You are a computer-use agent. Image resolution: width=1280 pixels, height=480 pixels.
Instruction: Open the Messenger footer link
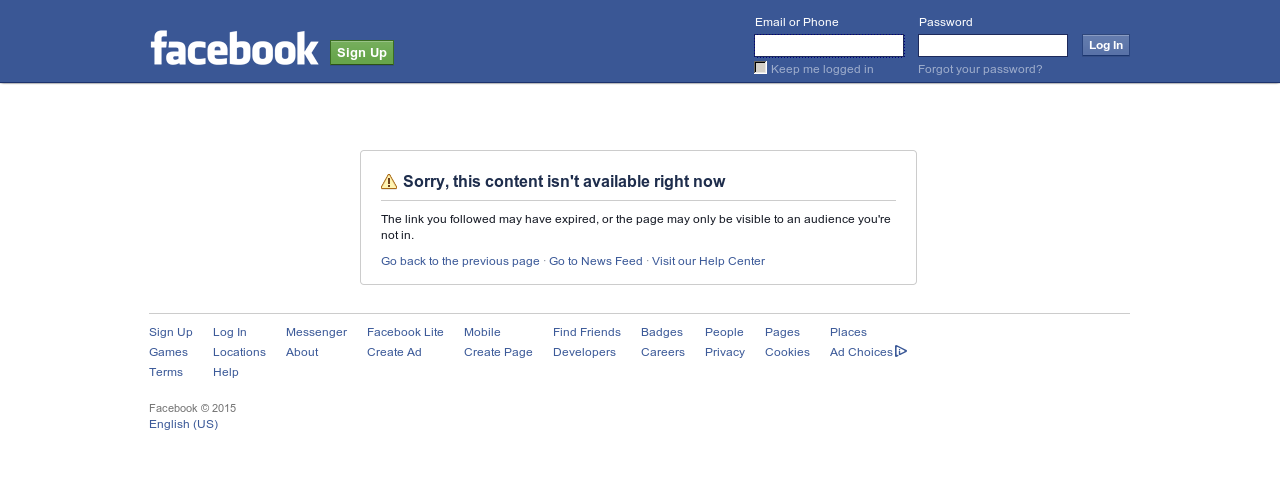pyautogui.click(x=316, y=332)
